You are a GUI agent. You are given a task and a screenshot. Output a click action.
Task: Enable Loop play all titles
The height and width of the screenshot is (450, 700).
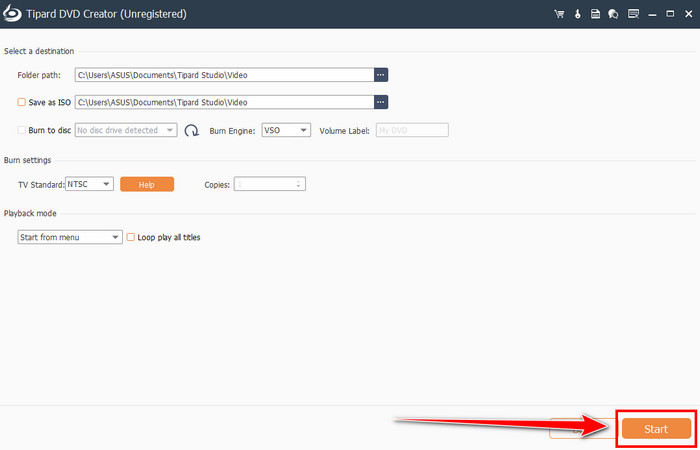pyautogui.click(x=130, y=238)
